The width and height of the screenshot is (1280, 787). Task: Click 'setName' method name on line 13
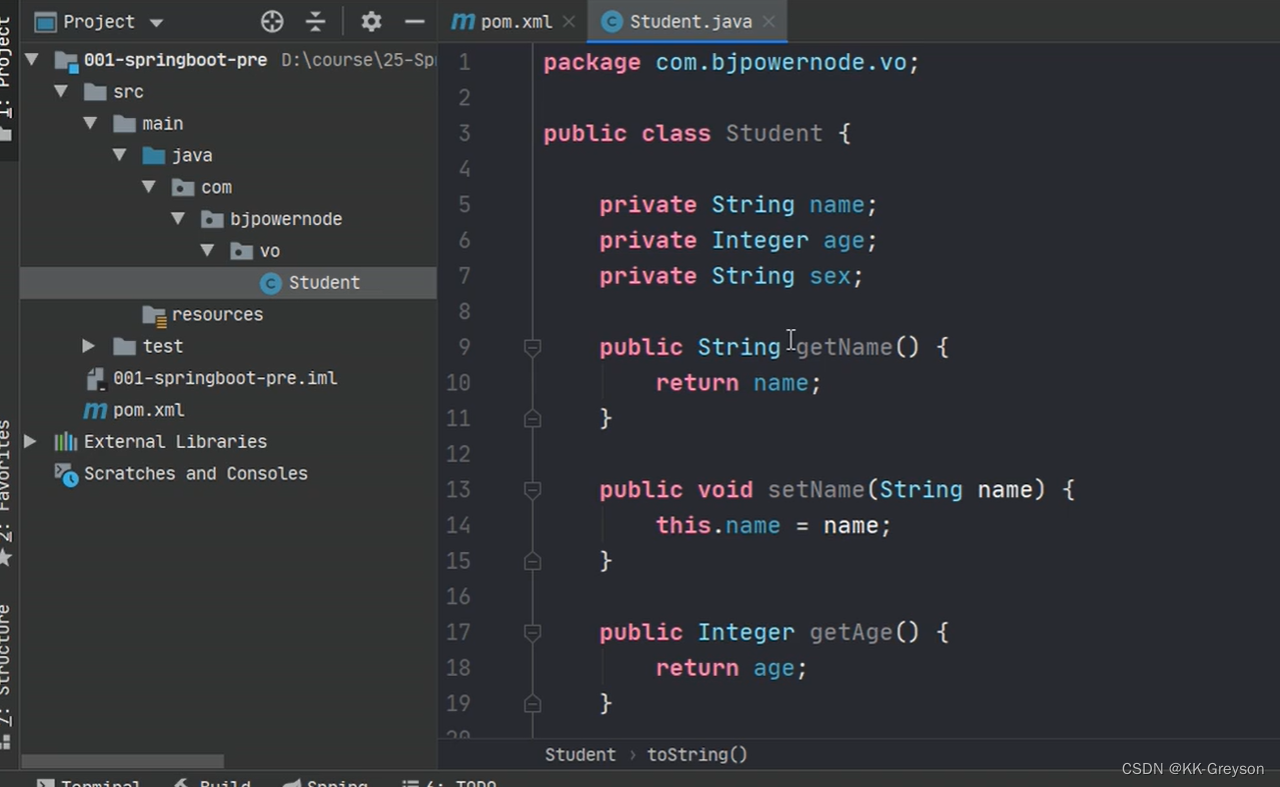(x=816, y=490)
